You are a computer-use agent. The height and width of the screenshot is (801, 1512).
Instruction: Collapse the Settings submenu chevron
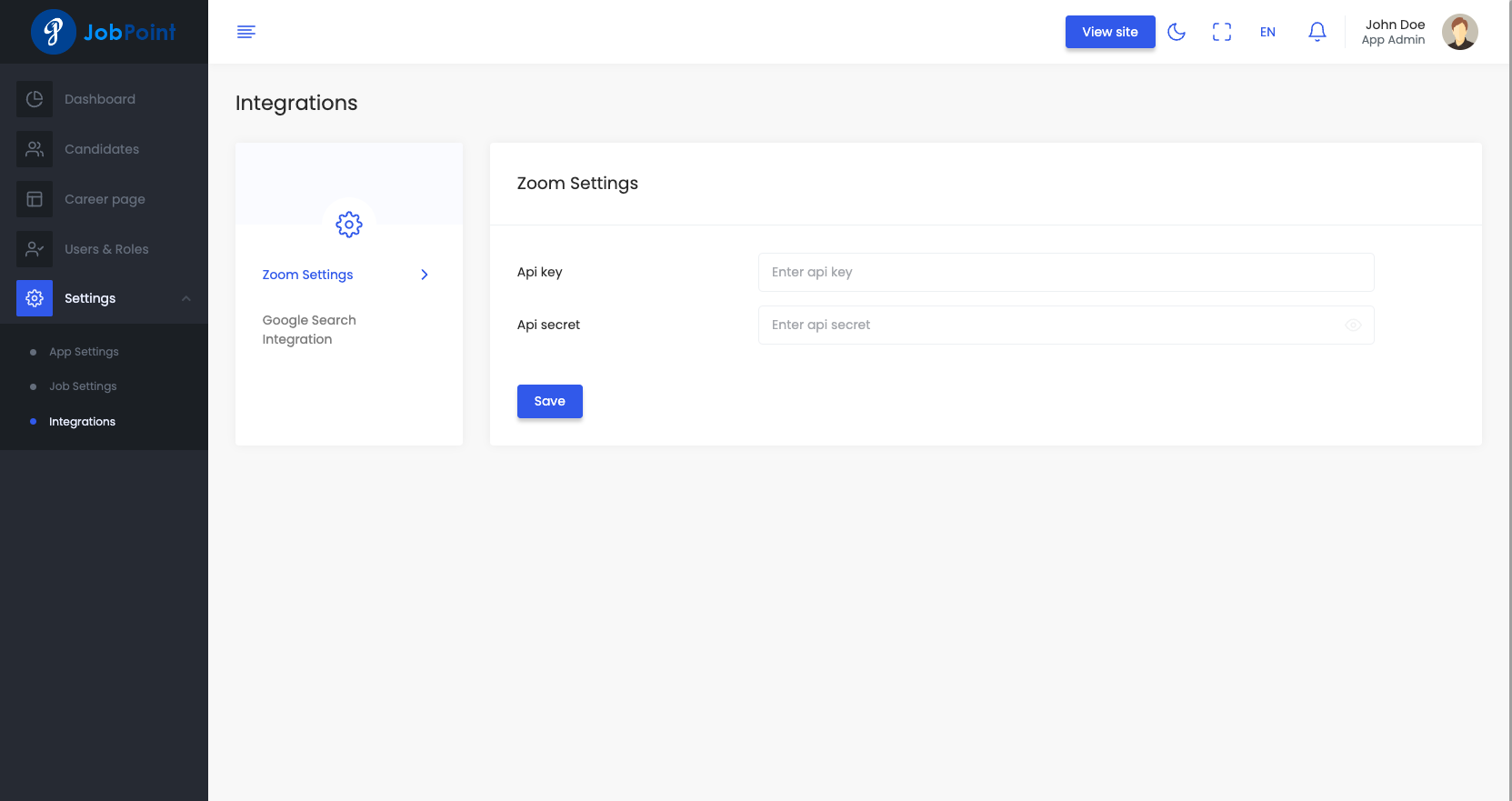pos(186,298)
